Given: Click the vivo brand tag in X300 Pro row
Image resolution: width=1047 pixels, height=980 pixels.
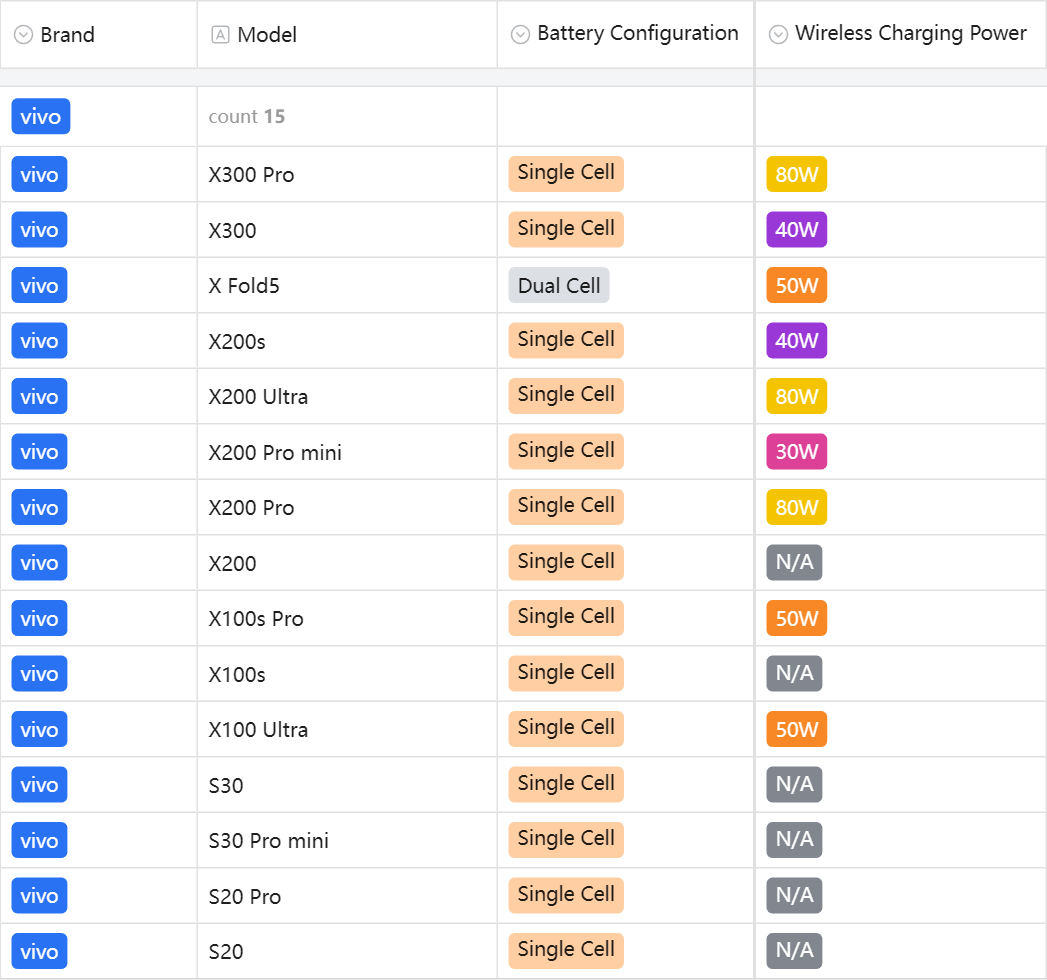Looking at the screenshot, I should pyautogui.click(x=39, y=174).
